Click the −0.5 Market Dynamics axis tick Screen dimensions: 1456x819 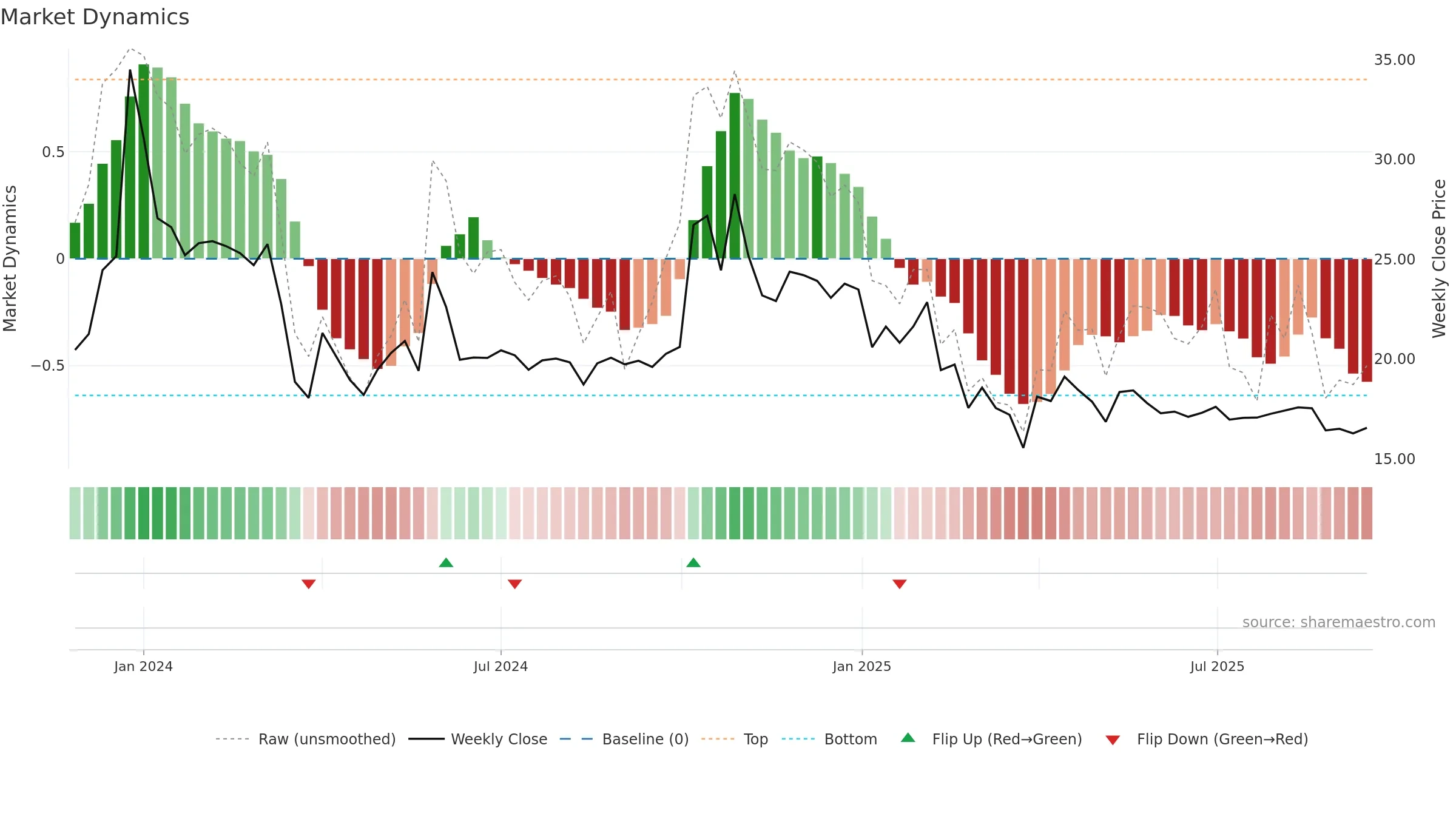[x=48, y=365]
